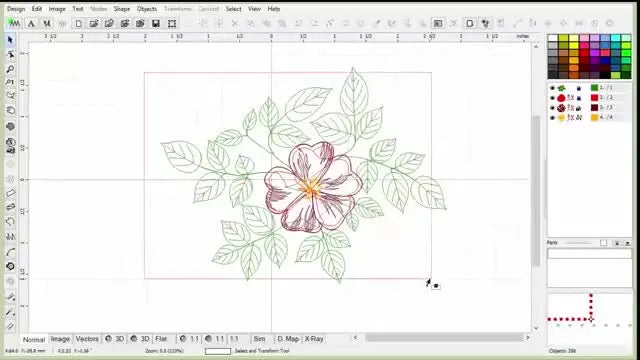The image size is (640, 360).
Task: Open the Edit menu
Action: 37,9
